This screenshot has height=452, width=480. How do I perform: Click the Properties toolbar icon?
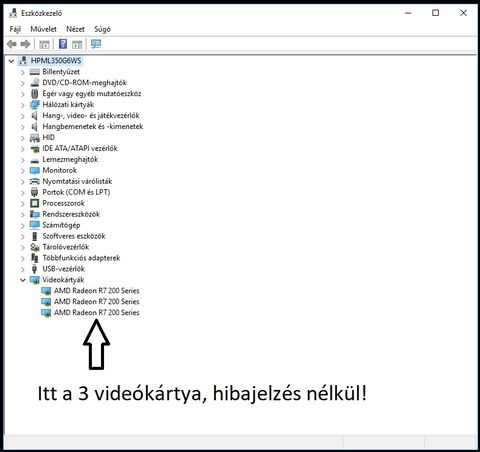44,44
